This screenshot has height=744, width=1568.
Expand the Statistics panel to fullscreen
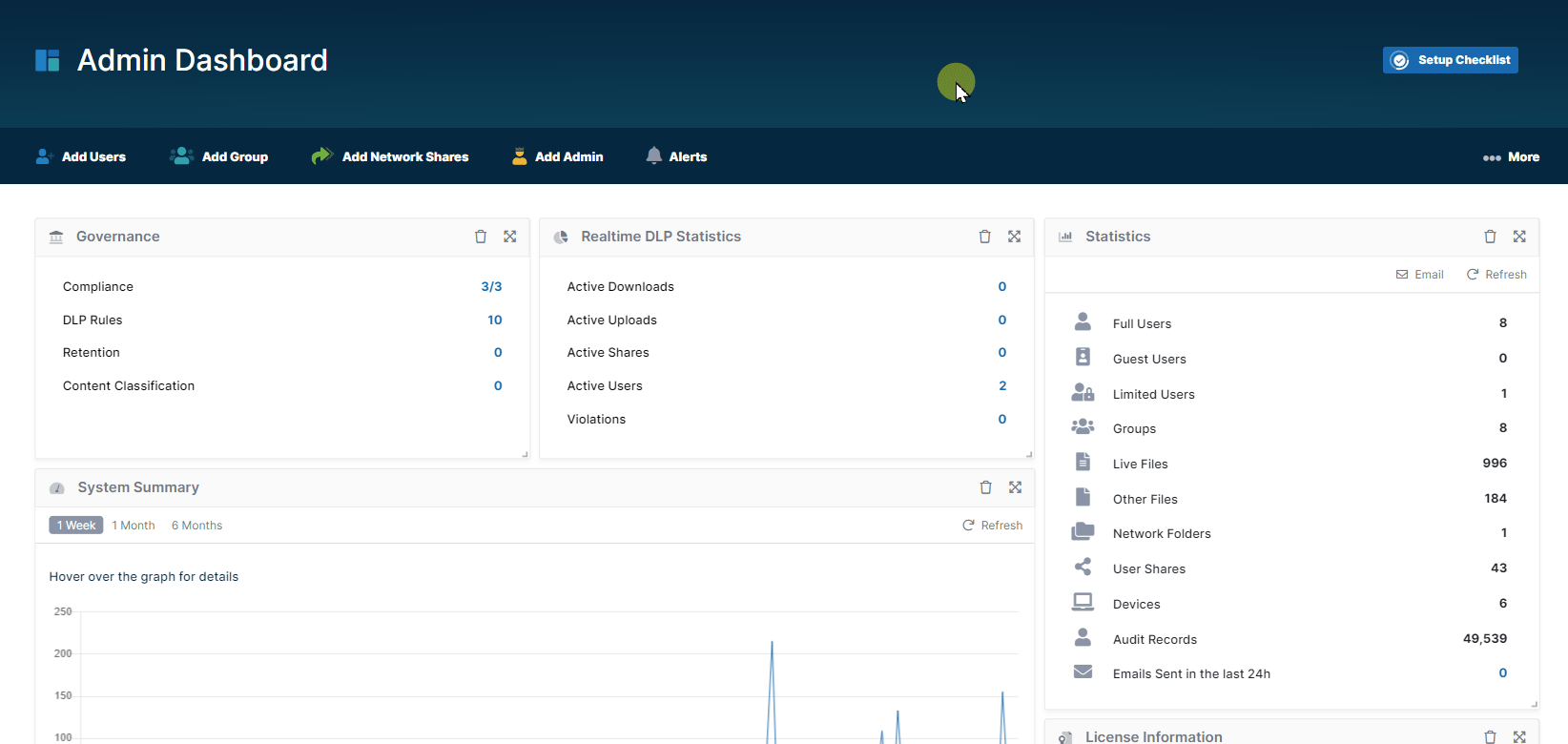click(x=1519, y=237)
